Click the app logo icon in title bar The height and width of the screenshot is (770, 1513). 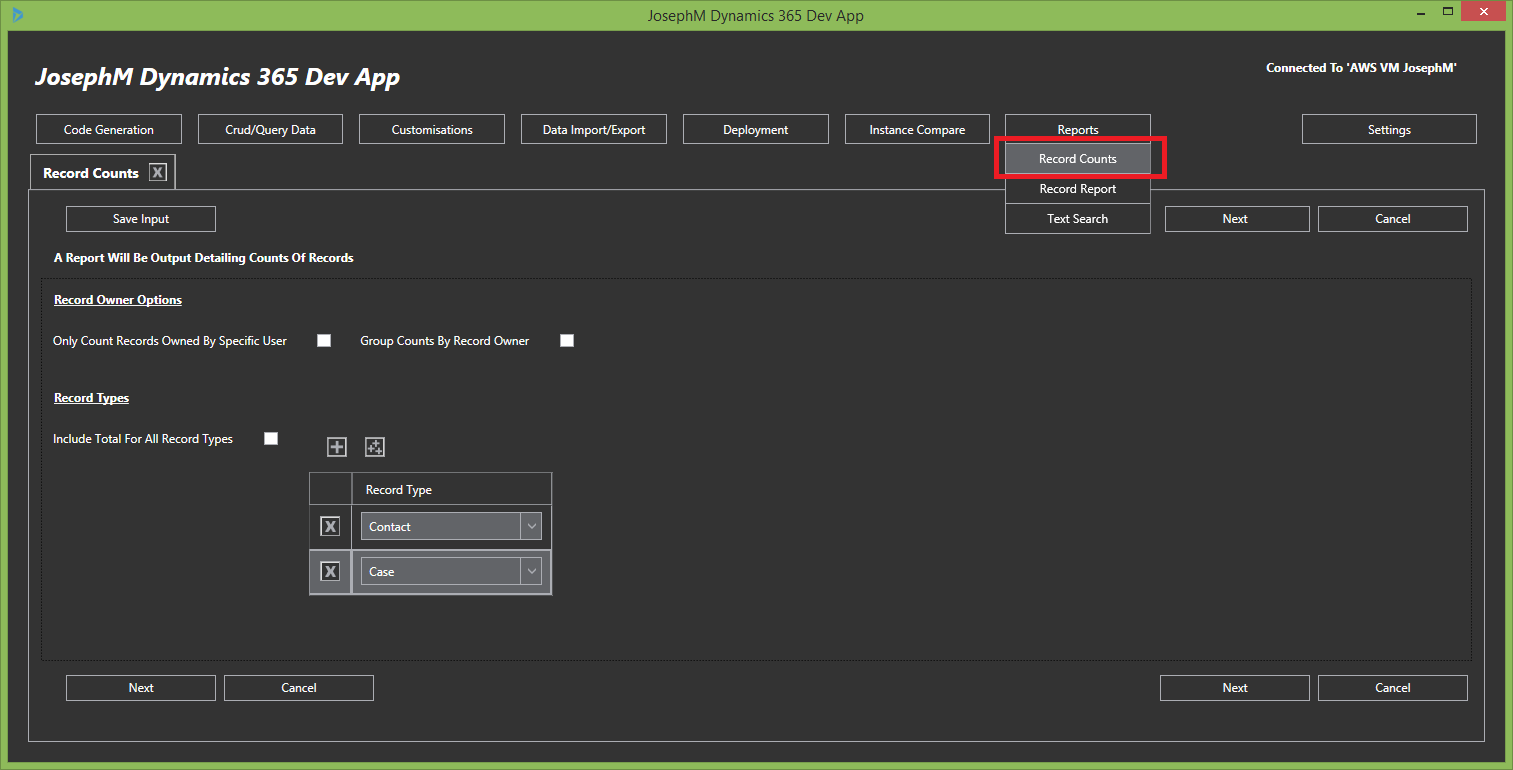click(18, 15)
